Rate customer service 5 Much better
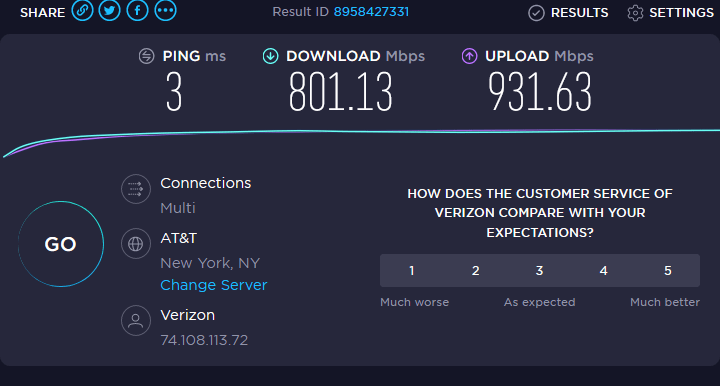The image size is (720, 386). 668,271
